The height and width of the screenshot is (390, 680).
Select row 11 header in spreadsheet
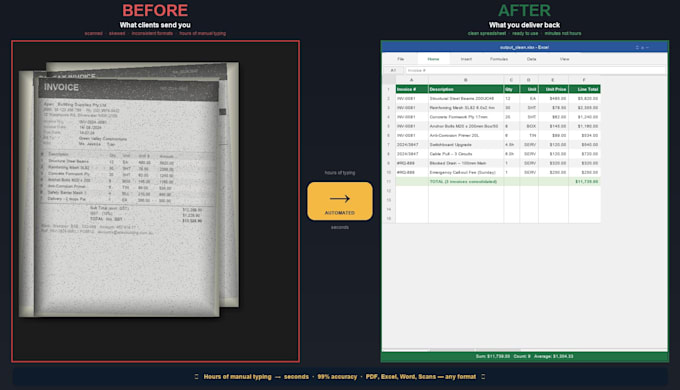point(389,181)
